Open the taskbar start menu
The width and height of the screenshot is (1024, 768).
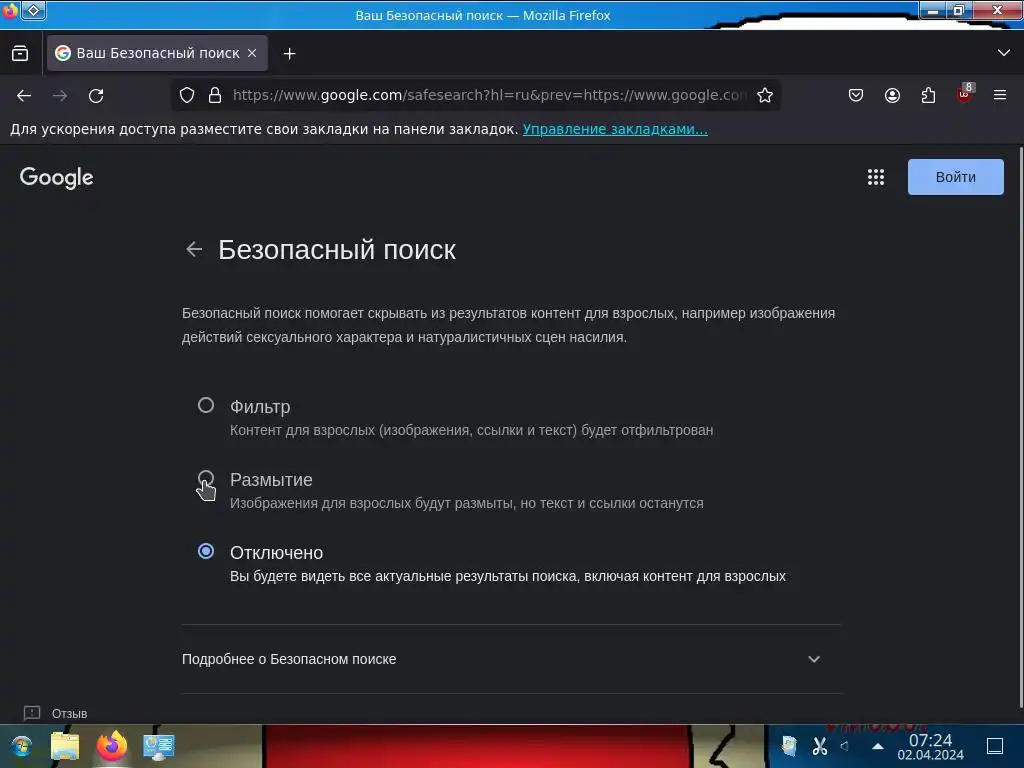point(21,746)
